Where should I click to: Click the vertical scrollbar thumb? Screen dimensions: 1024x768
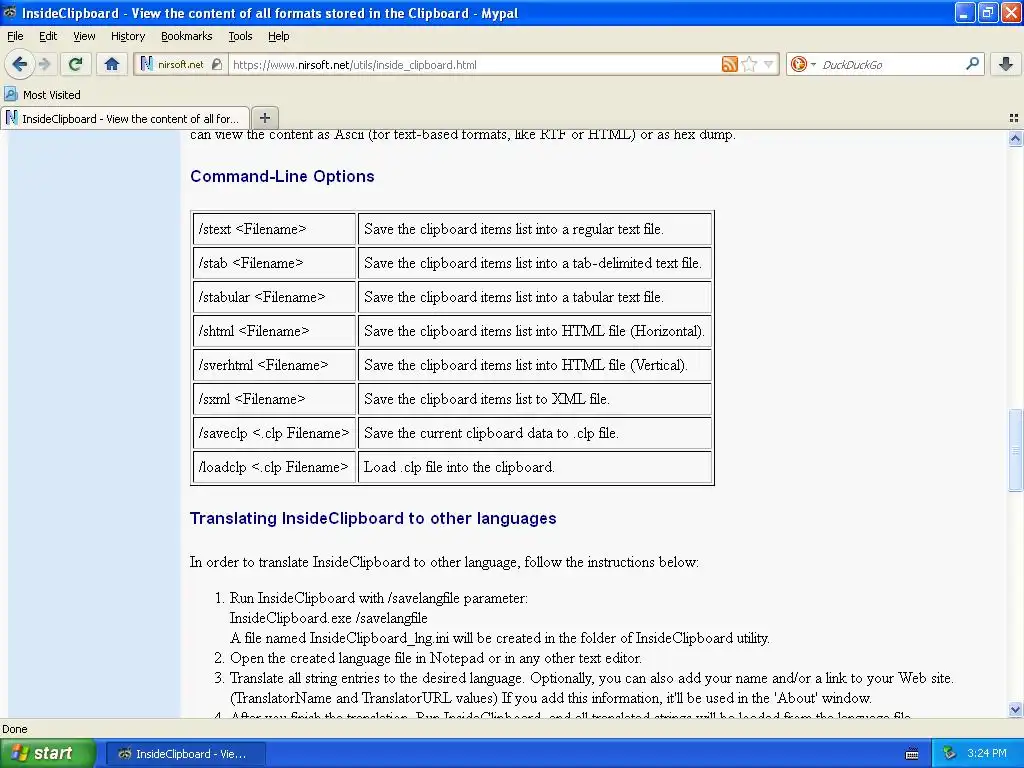[1015, 450]
